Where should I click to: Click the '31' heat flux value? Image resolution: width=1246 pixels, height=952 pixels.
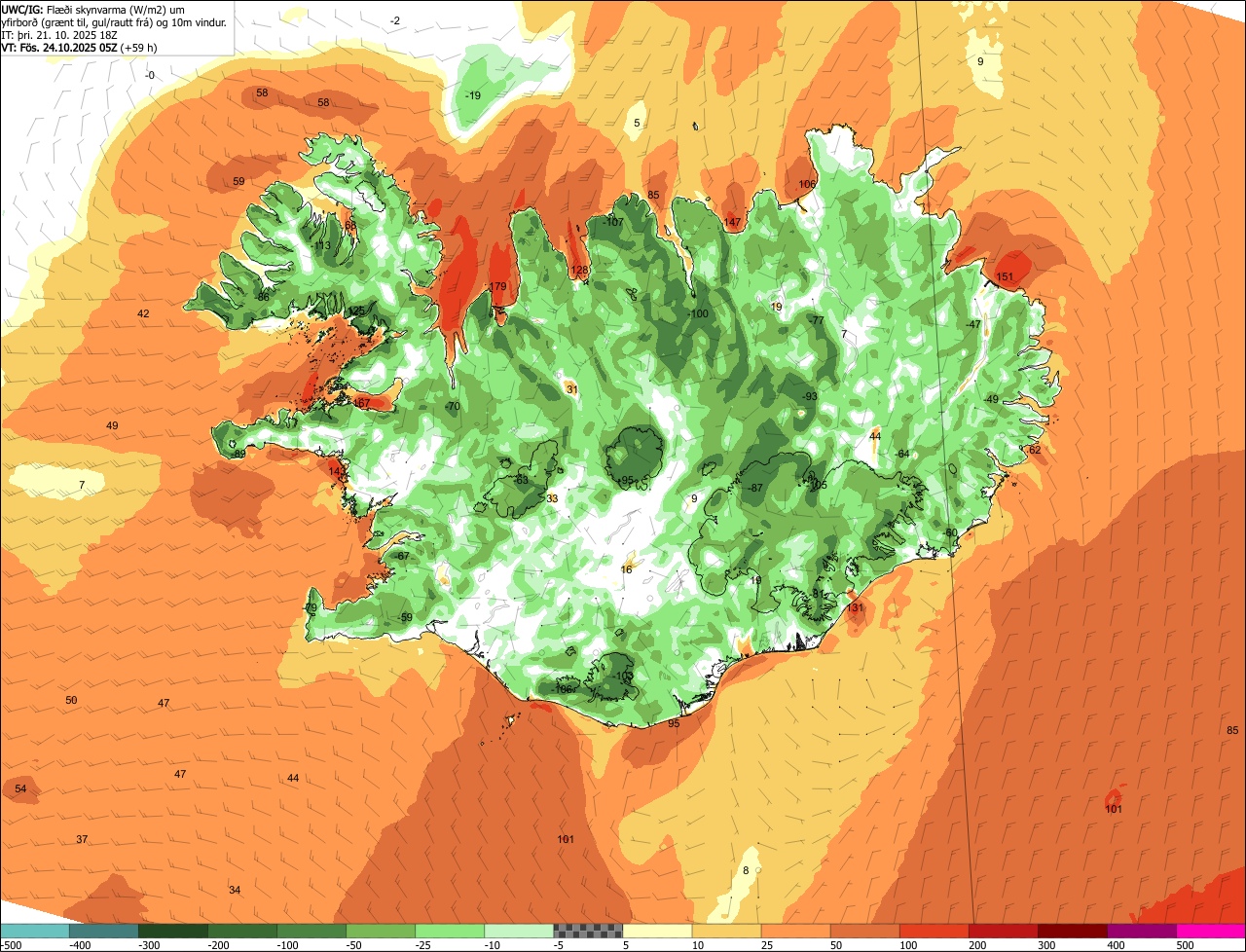pos(572,390)
